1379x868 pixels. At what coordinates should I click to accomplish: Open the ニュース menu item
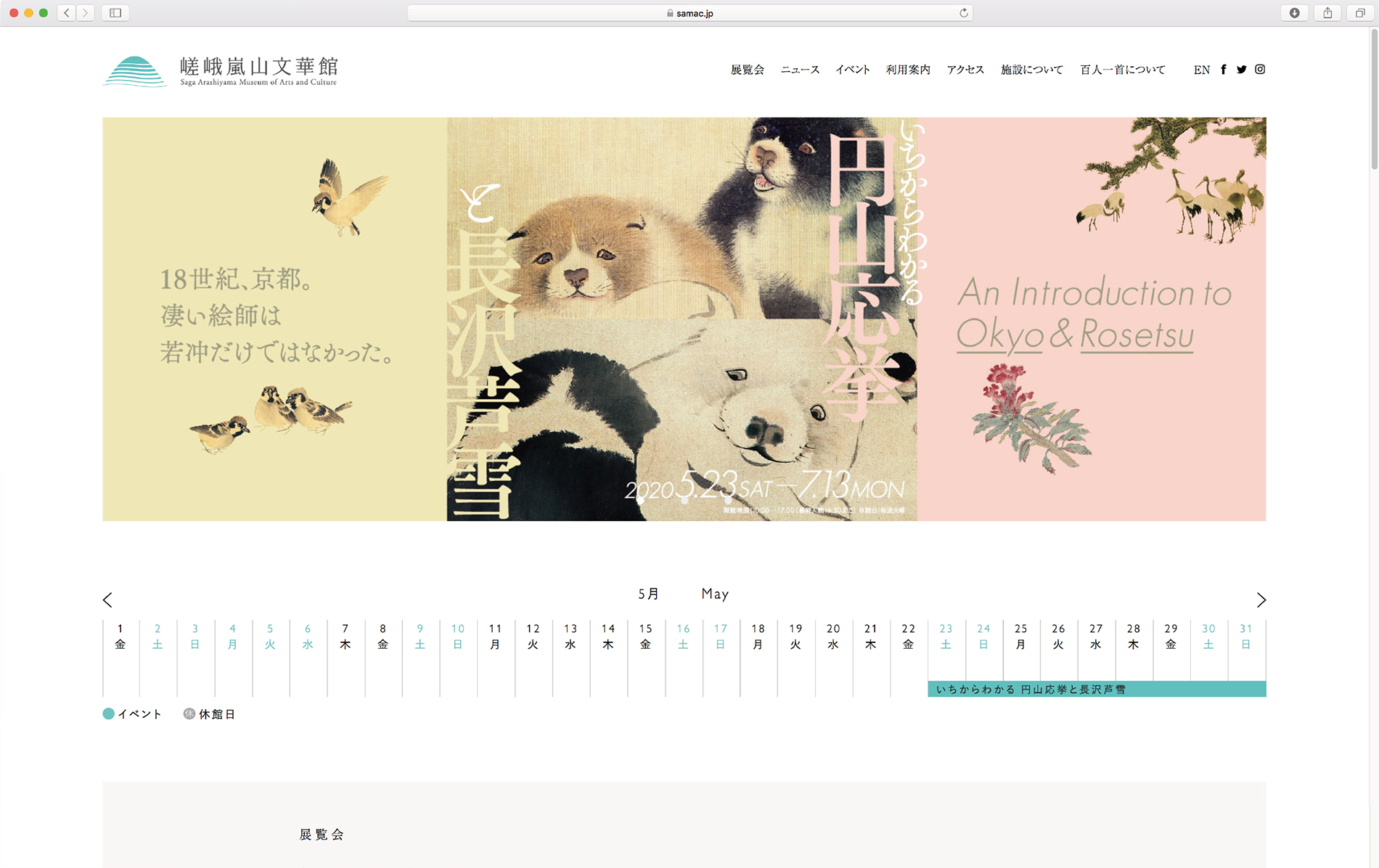tap(800, 70)
